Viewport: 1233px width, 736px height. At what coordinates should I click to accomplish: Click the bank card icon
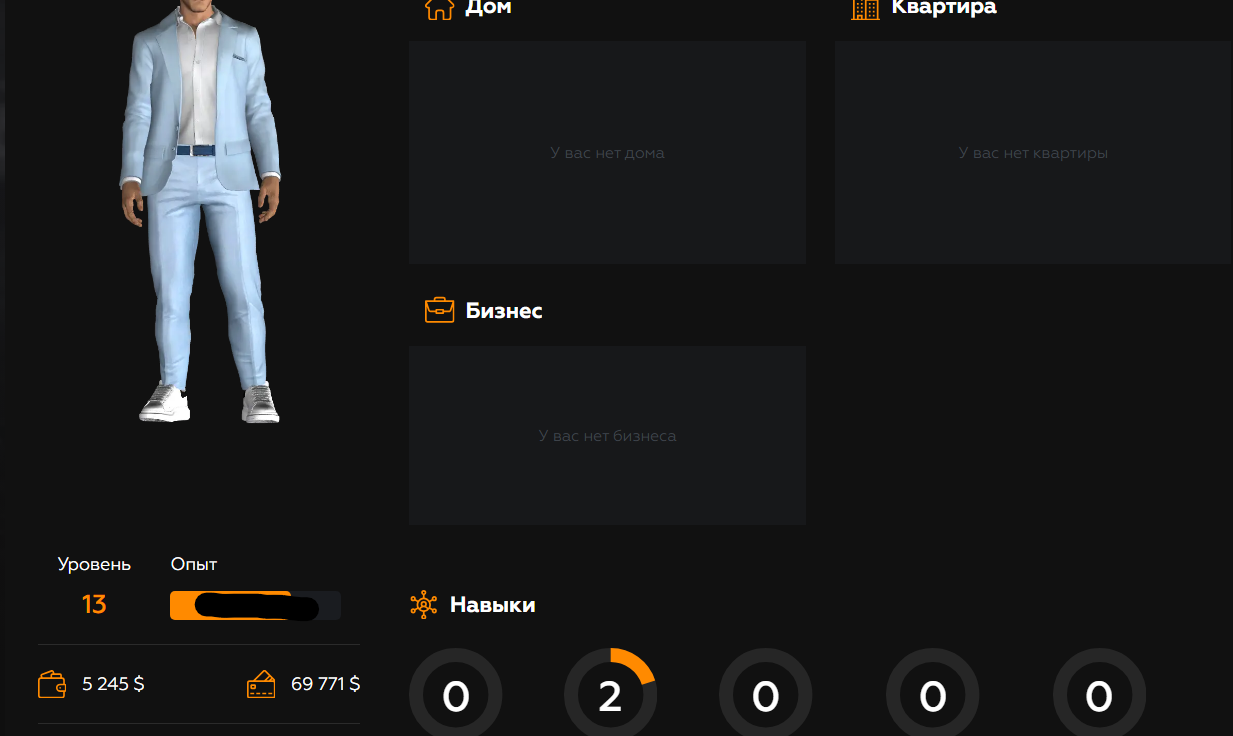tap(261, 684)
